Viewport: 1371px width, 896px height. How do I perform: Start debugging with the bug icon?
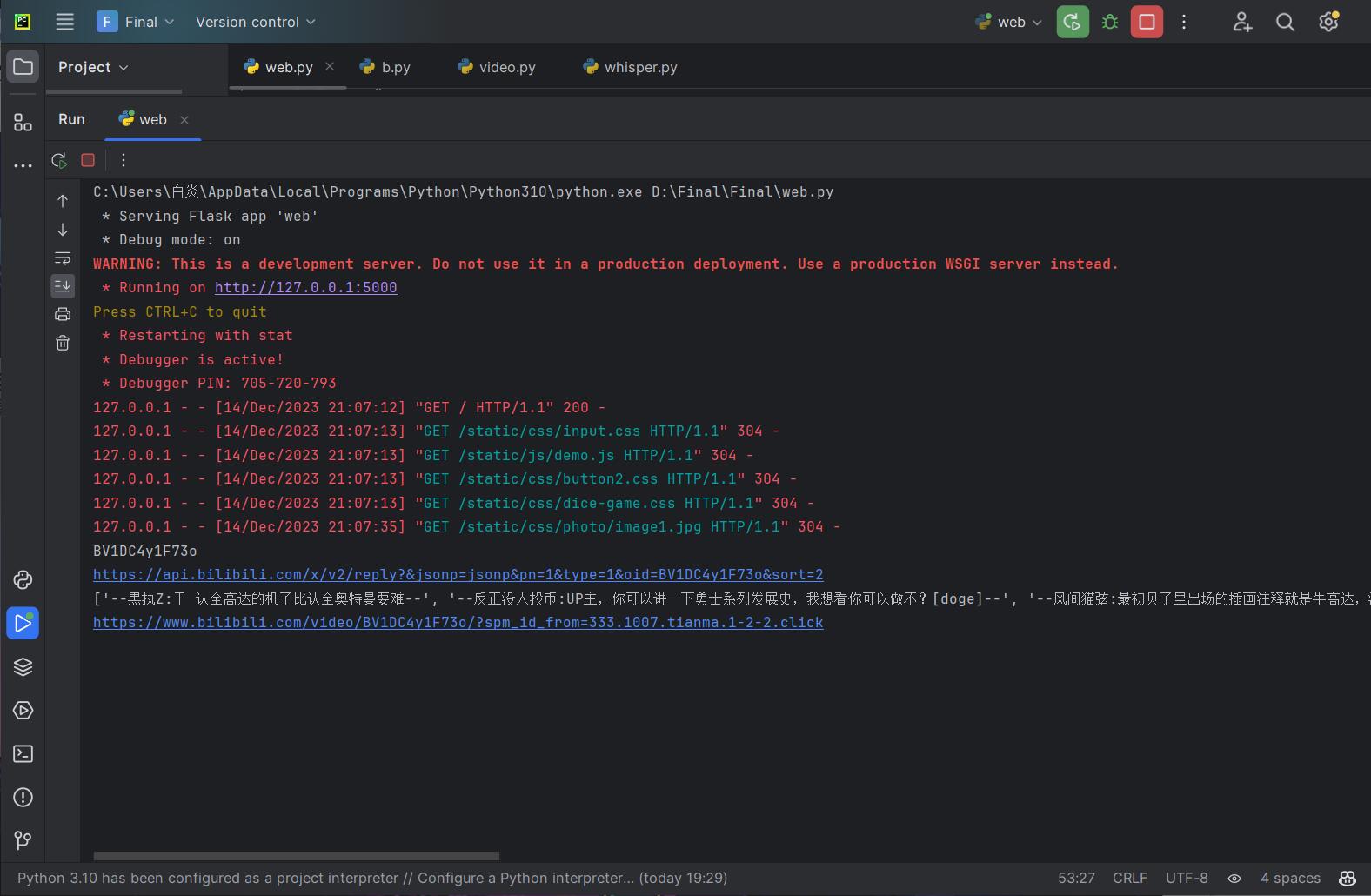click(x=1110, y=22)
